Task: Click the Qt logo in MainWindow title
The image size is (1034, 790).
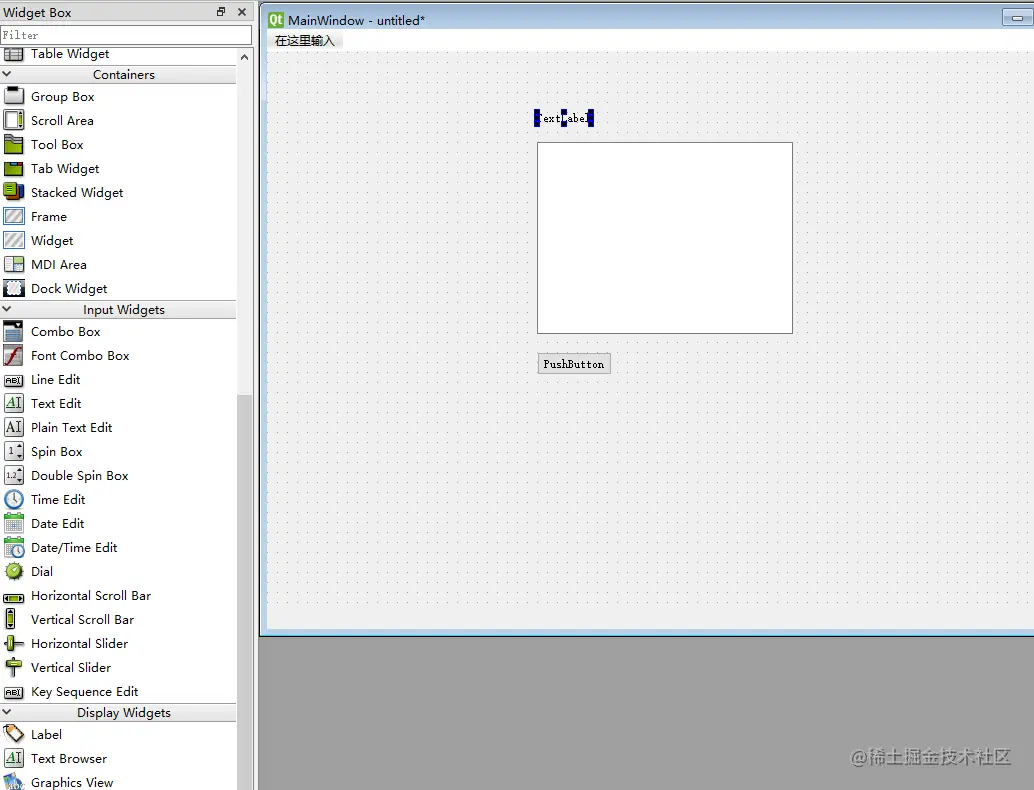Action: pos(276,20)
